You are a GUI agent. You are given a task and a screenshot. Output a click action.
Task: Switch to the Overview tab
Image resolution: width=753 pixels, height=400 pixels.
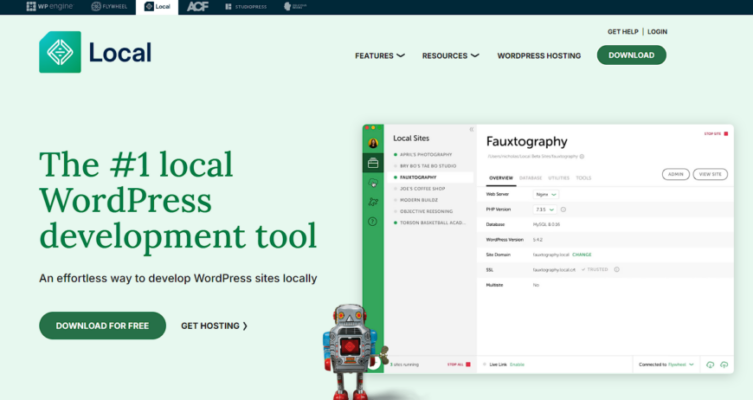(x=501, y=178)
